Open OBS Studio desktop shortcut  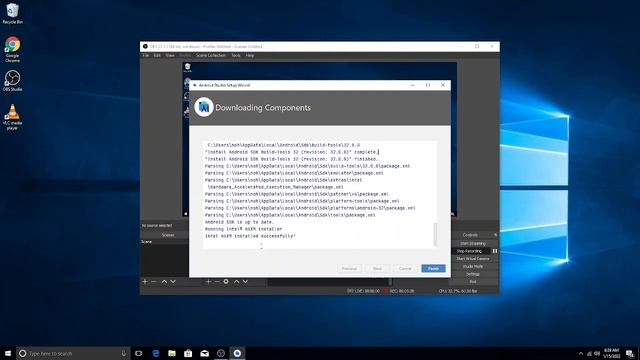pyautogui.click(x=12, y=80)
